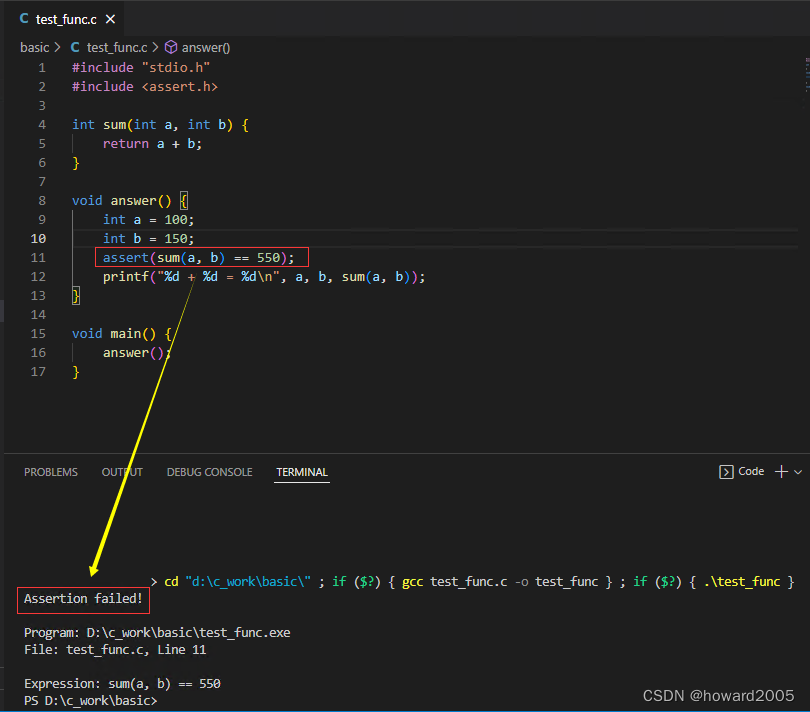Click 'int sum(int a, int b) {' line
Image resolution: width=810 pixels, height=712 pixels.
[160, 125]
